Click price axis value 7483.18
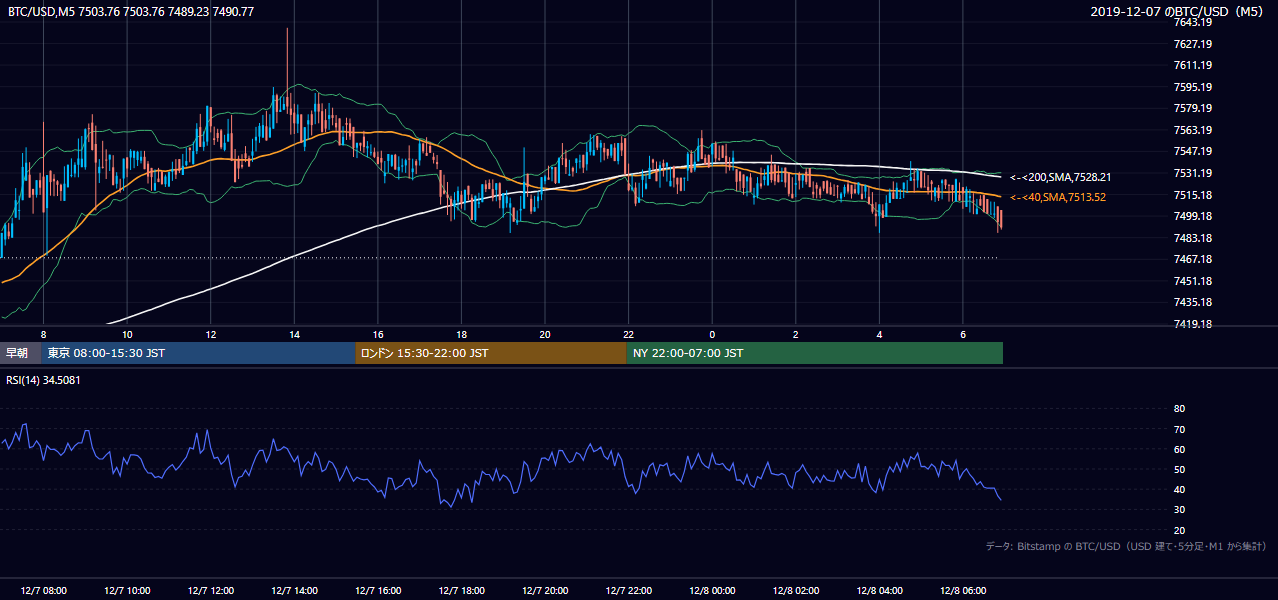The height and width of the screenshot is (600, 1278). tap(1193, 238)
